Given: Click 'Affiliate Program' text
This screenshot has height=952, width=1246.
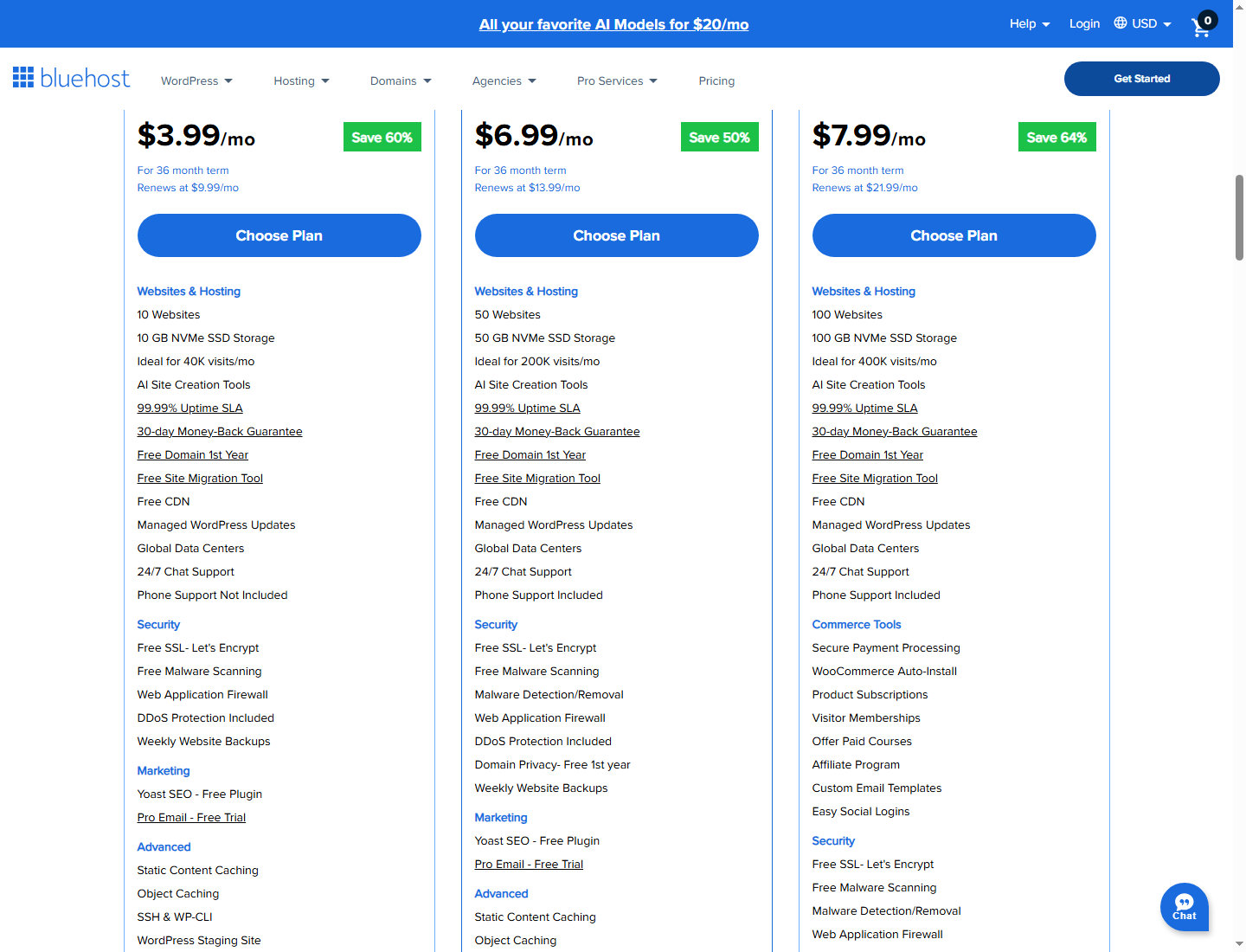Looking at the screenshot, I should [856, 764].
